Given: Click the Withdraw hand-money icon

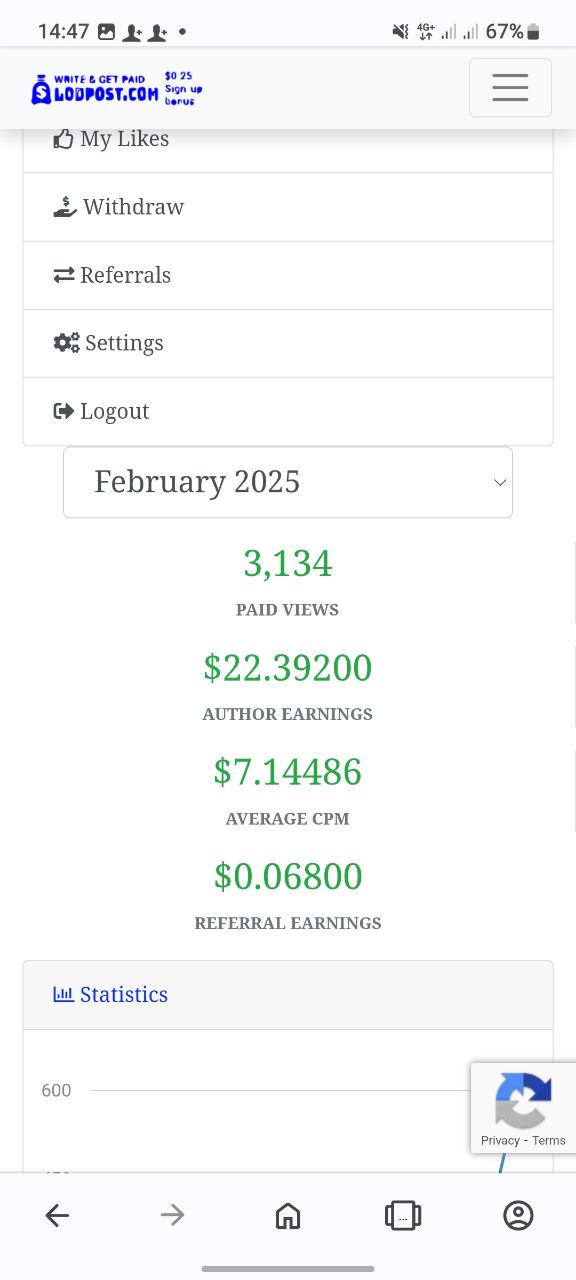Looking at the screenshot, I should 65,207.
